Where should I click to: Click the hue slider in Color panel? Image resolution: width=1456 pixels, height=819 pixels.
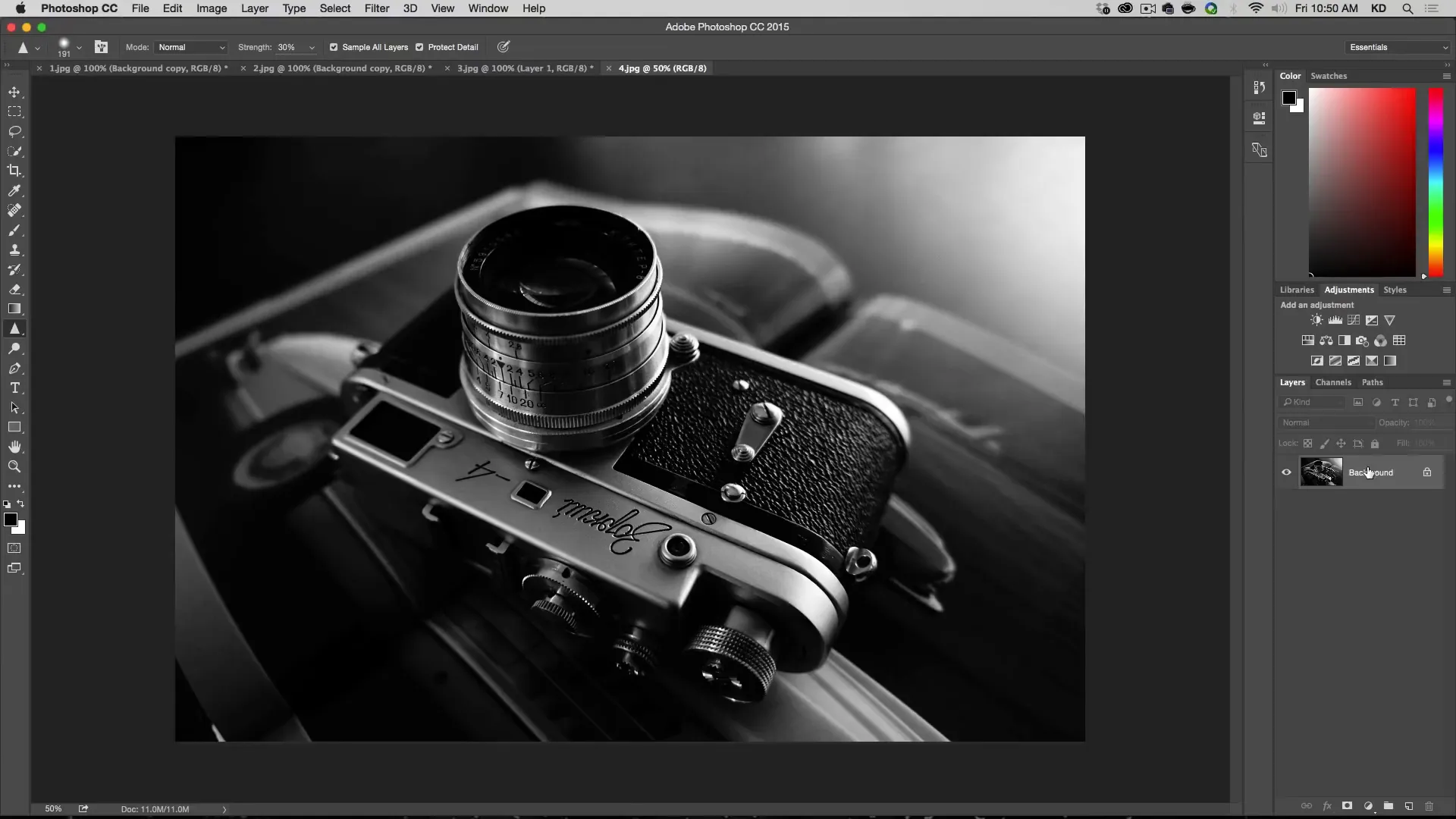(x=1436, y=182)
